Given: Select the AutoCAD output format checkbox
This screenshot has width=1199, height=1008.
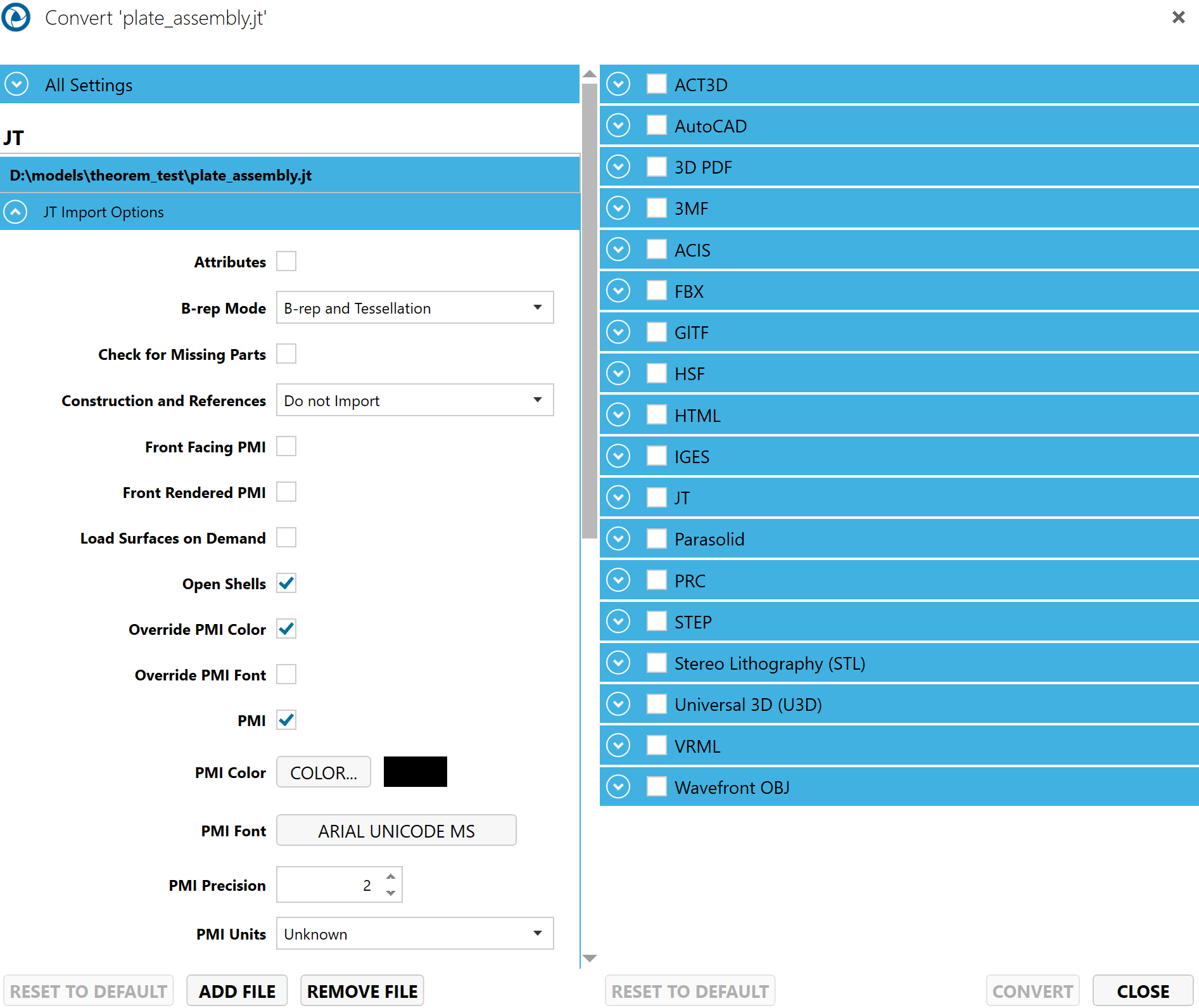Looking at the screenshot, I should pyautogui.click(x=656, y=125).
